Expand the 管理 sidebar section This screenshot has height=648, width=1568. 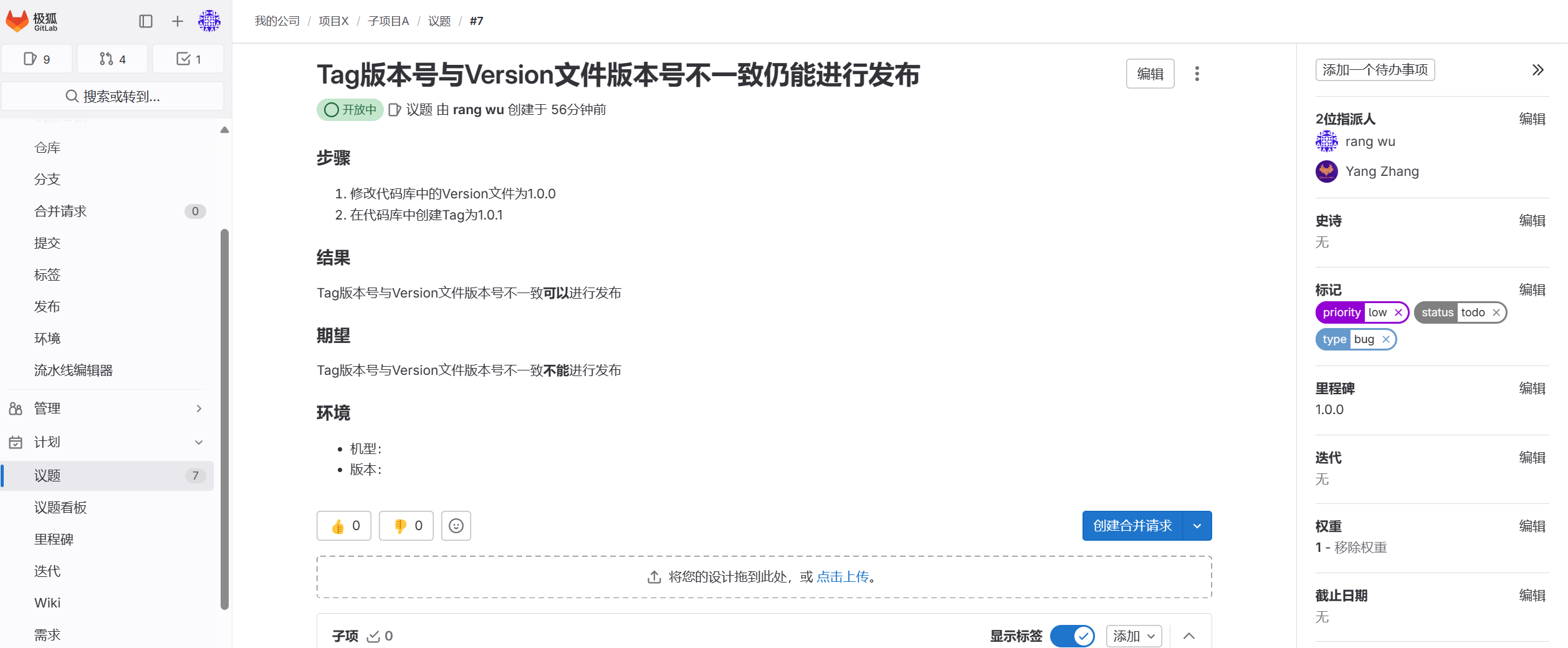coord(107,409)
